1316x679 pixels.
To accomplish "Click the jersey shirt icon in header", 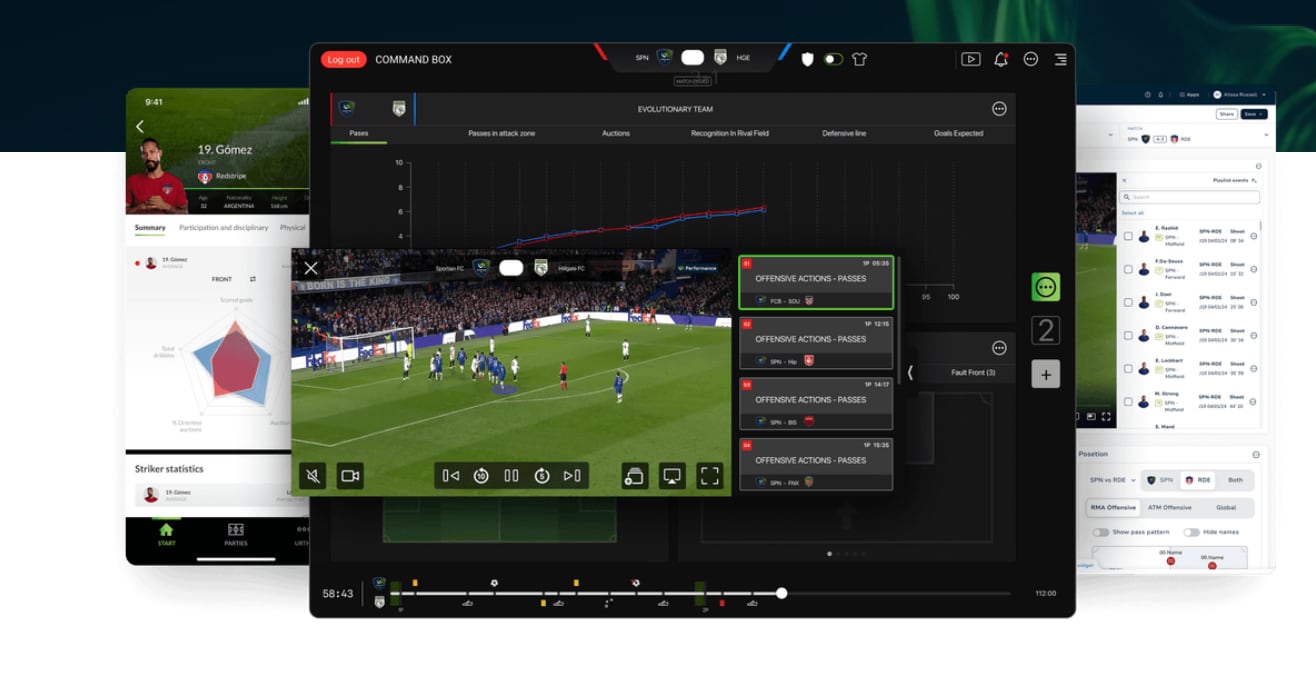I will 859,59.
